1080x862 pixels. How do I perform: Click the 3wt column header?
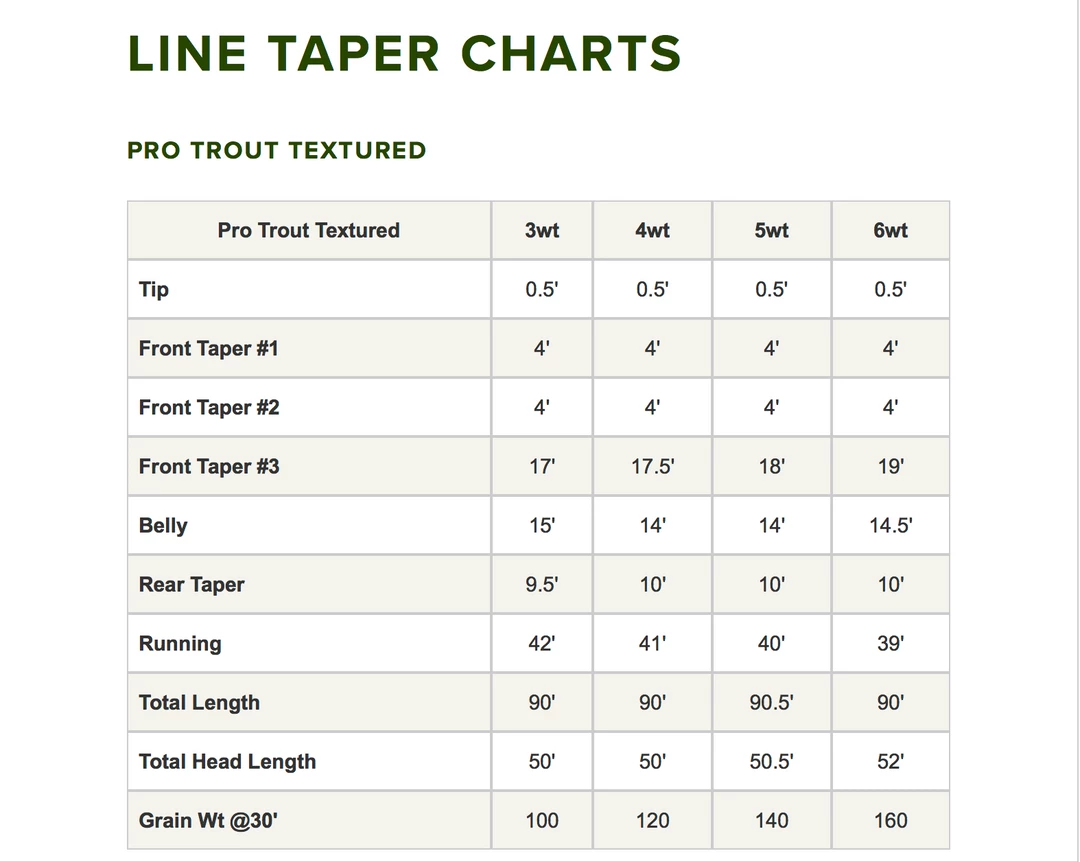pyautogui.click(x=542, y=231)
